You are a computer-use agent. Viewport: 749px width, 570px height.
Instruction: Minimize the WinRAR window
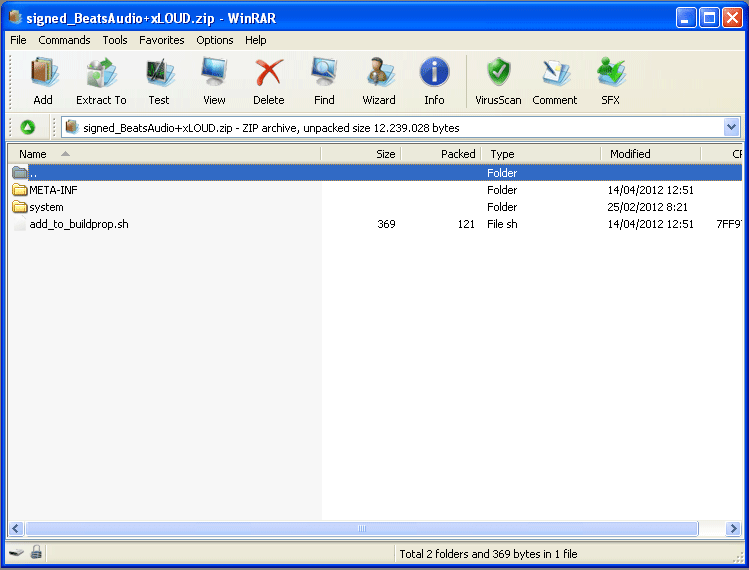(x=685, y=18)
